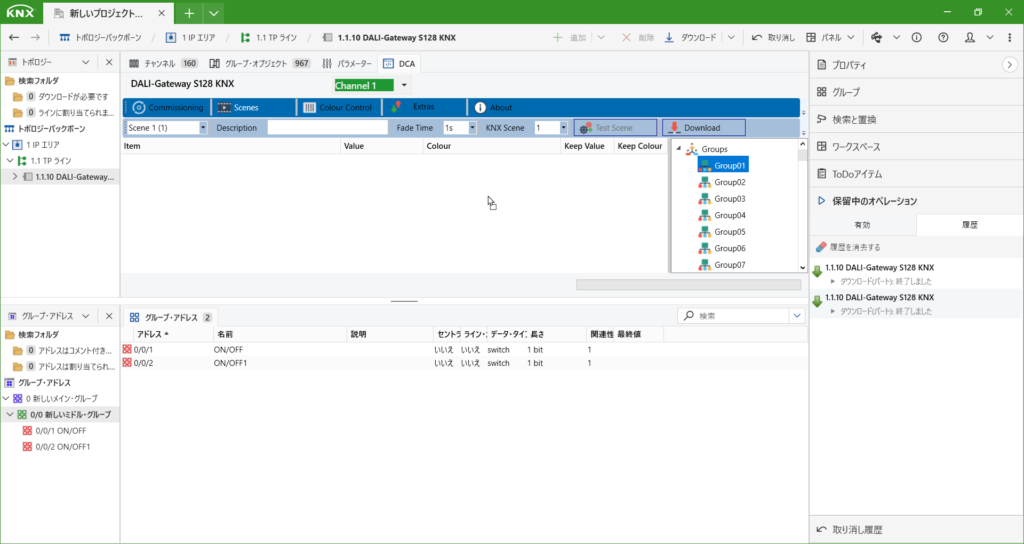1024x544 pixels.
Task: Switch to the パラメーター tab
Action: (347, 63)
